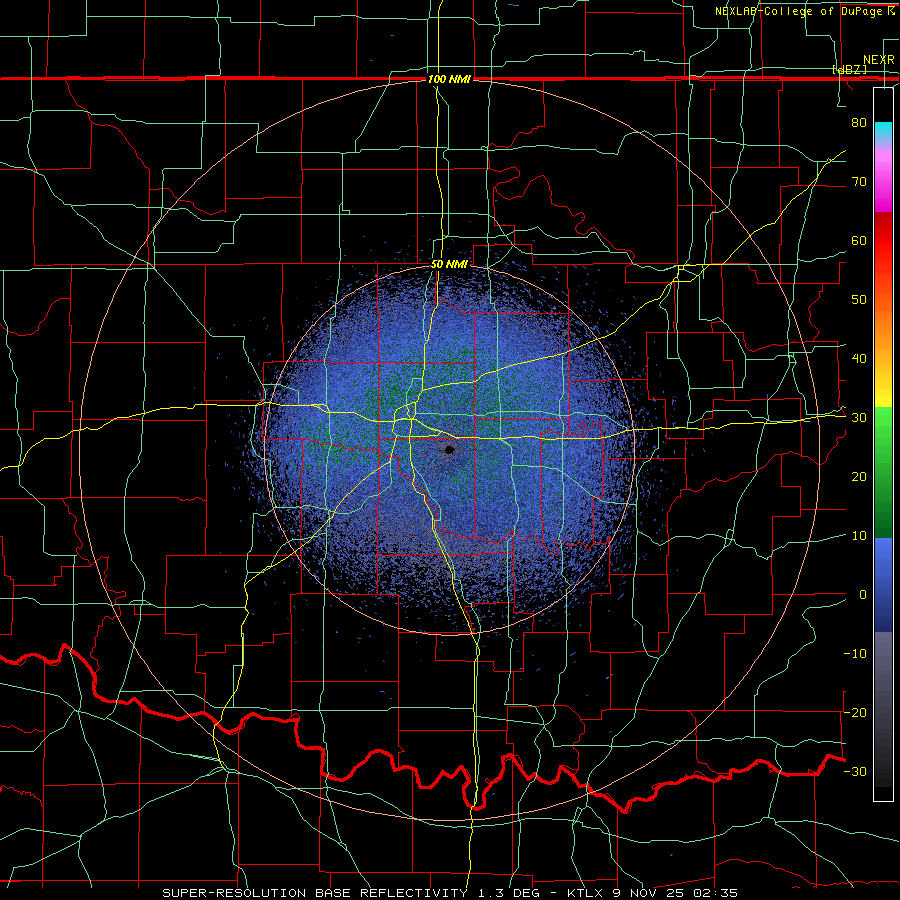This screenshot has width=900, height=900.
Task: Click the -10 value on the dBZ scale
Action: (855, 654)
